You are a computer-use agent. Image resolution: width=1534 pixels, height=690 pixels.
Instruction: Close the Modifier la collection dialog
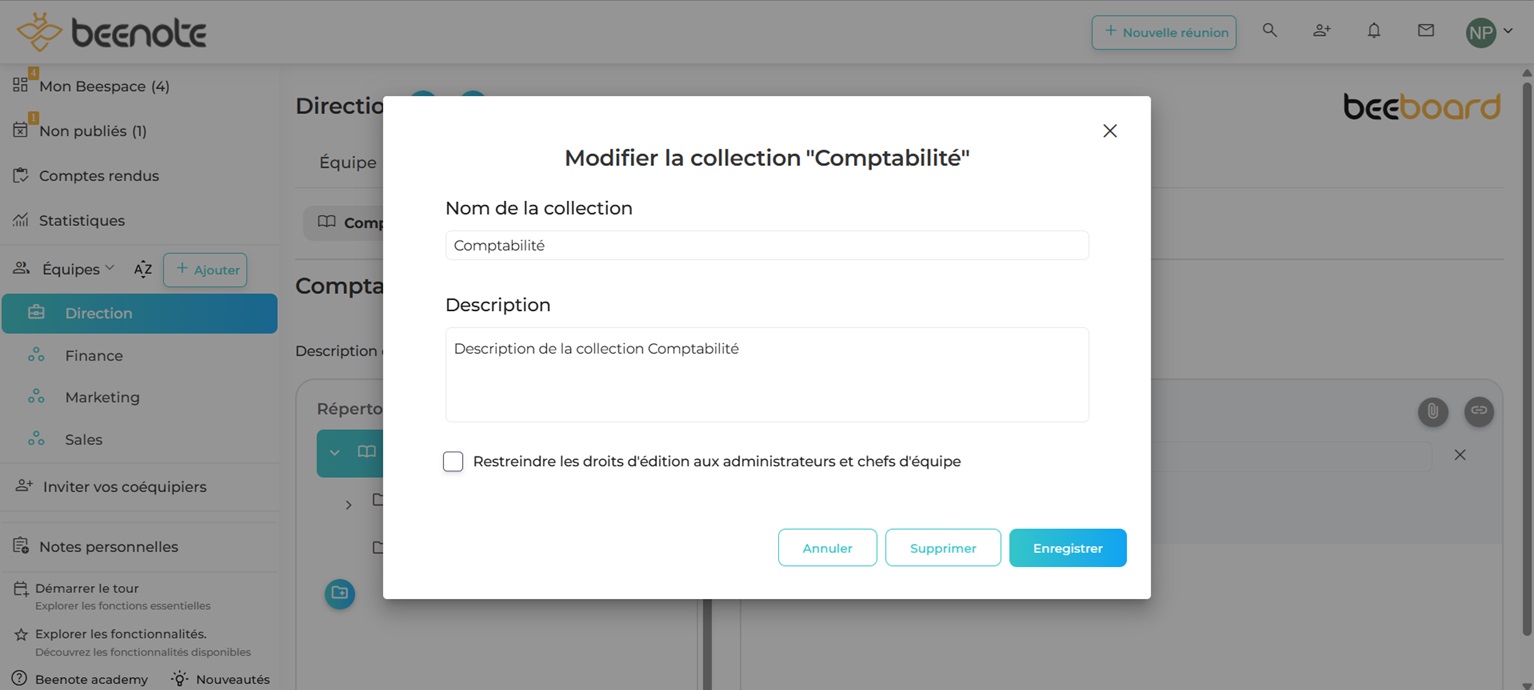tap(1109, 131)
